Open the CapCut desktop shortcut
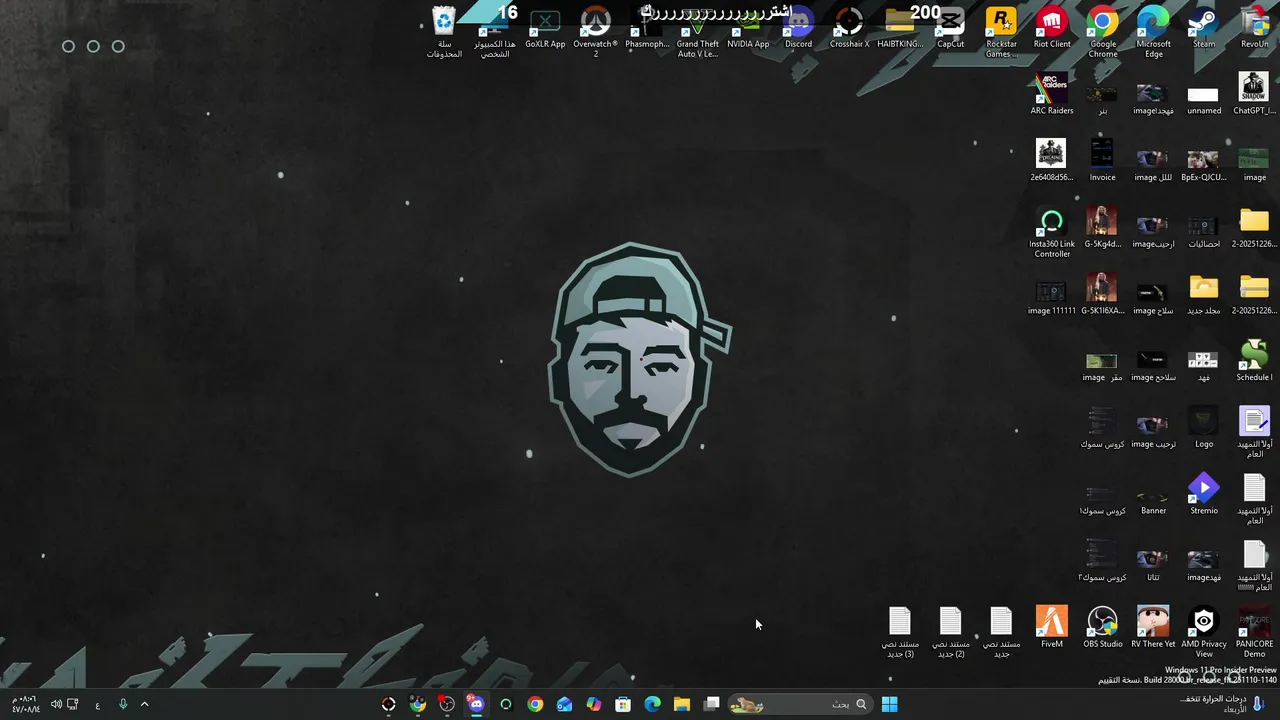Screen dimensions: 1280x720 pos(950,29)
